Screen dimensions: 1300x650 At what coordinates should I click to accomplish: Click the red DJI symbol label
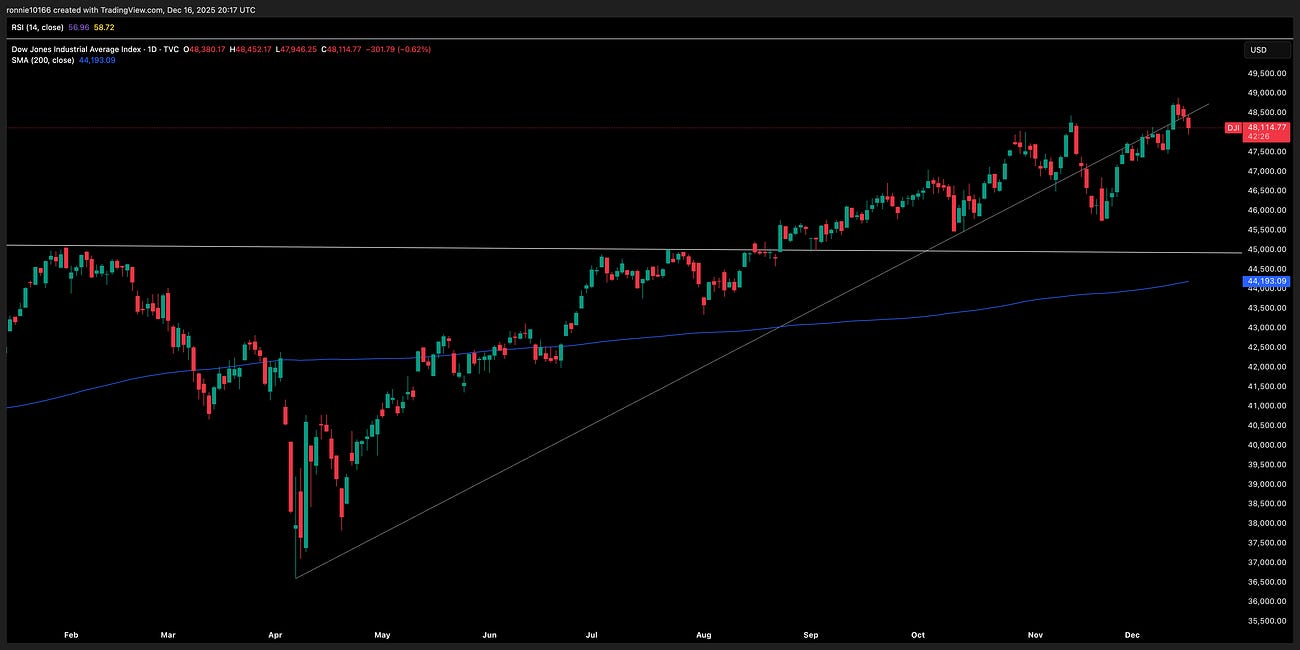1233,128
